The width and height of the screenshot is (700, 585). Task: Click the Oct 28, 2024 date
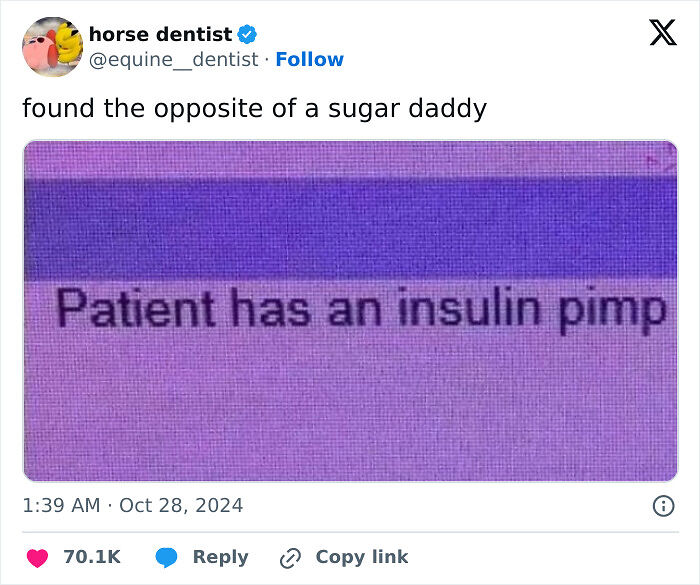[x=181, y=506]
